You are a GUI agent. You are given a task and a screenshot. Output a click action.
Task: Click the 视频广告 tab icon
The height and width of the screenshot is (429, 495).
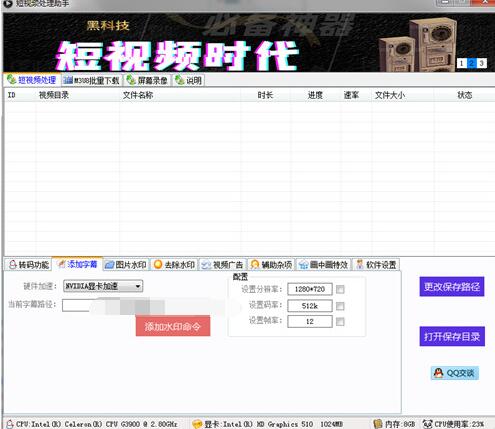click(206, 265)
